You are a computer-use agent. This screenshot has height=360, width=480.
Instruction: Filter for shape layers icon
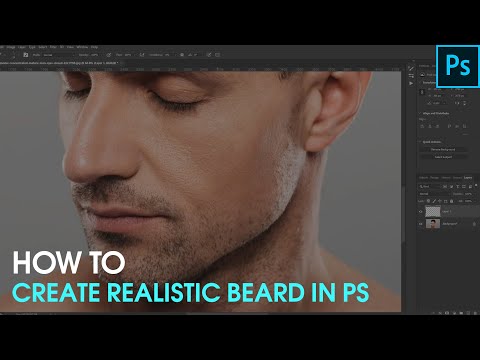tap(464, 187)
